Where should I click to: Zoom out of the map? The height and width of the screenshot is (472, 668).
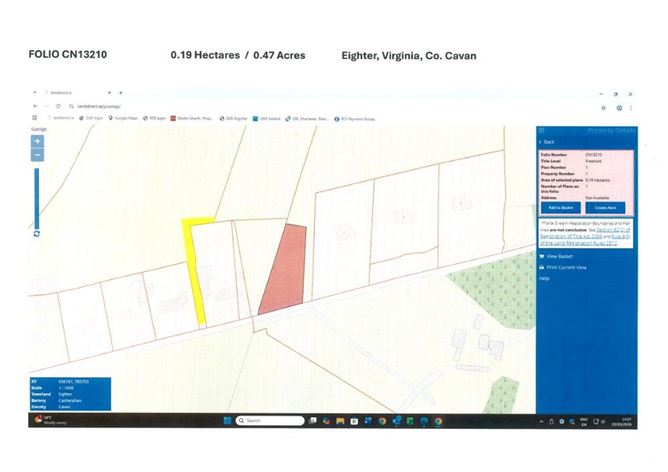[x=38, y=155]
